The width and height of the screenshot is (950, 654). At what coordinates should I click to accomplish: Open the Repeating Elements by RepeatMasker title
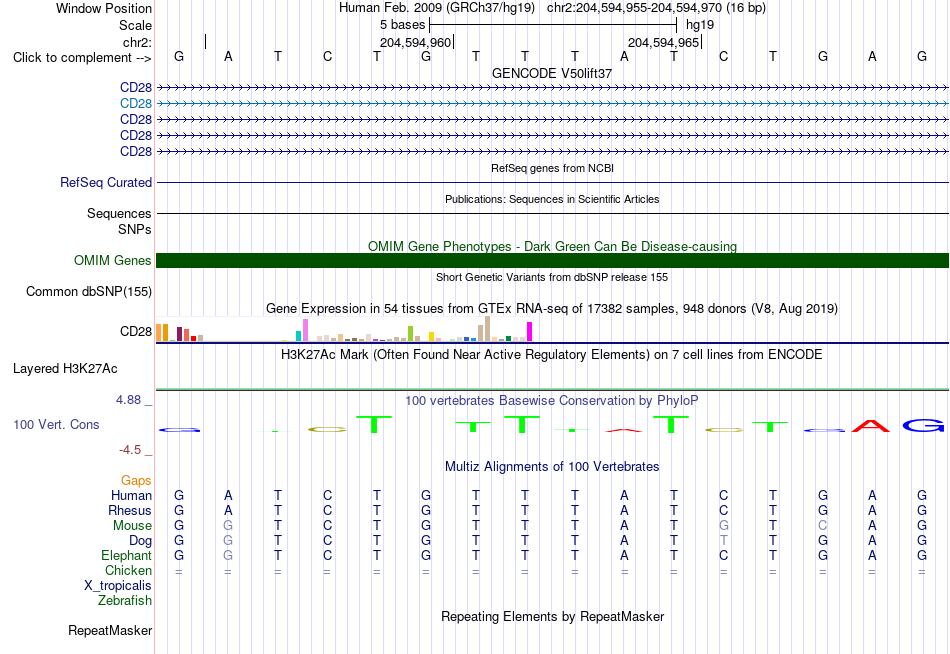click(552, 617)
